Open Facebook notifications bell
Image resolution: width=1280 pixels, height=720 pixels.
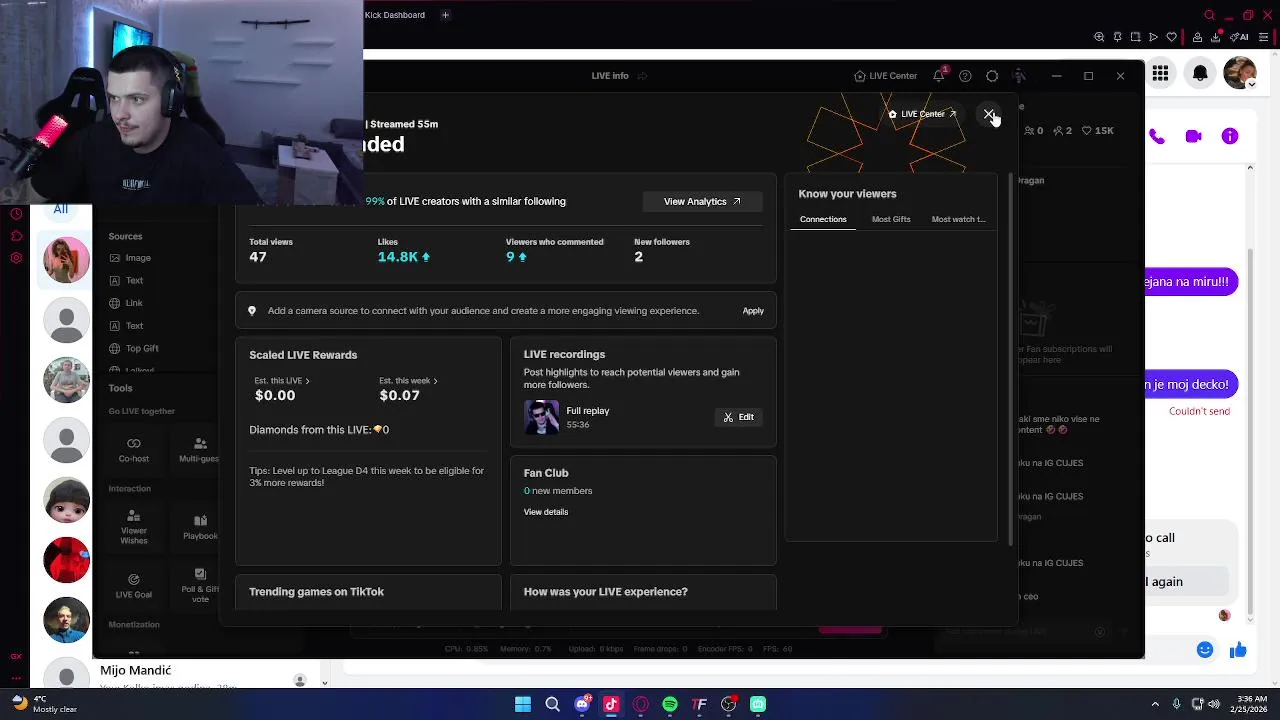pos(1200,73)
